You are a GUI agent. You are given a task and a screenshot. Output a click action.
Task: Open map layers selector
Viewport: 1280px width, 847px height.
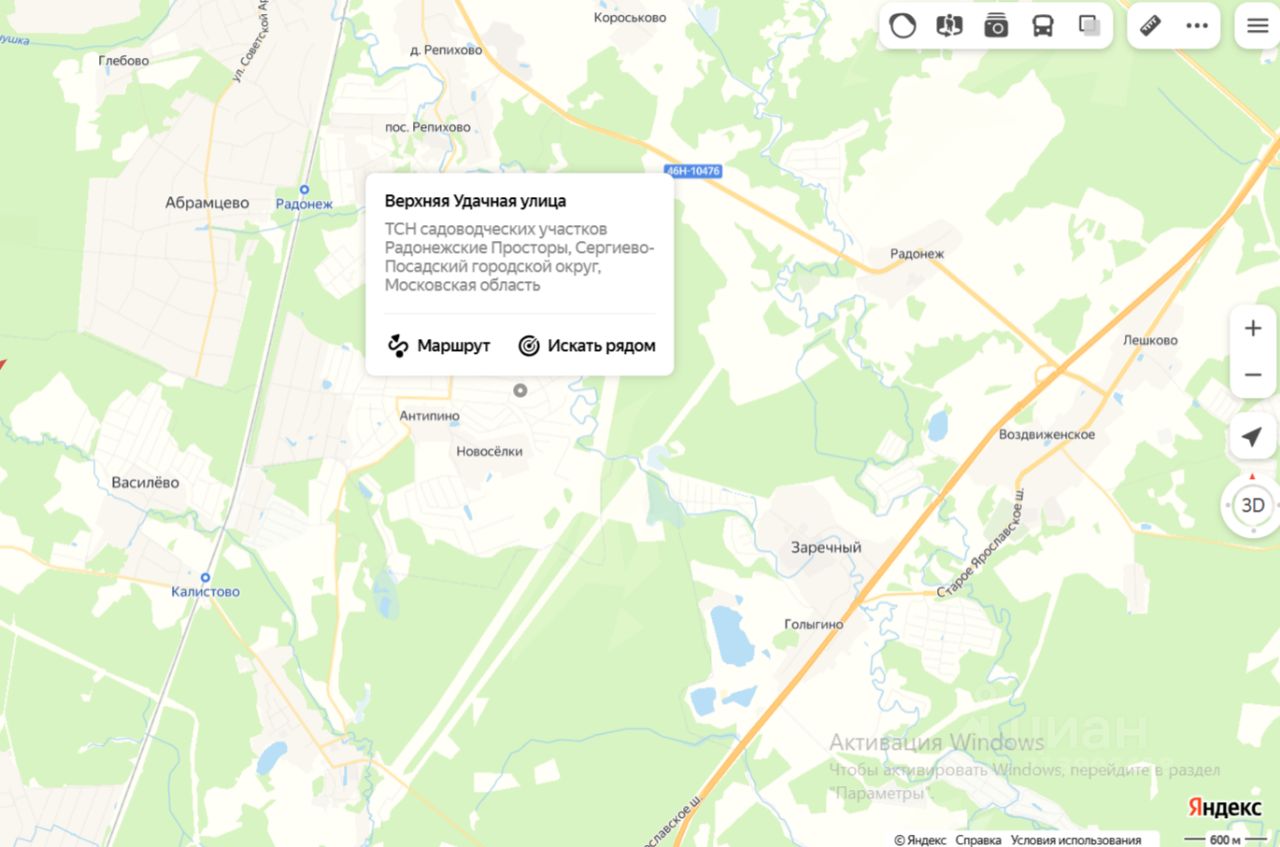[1090, 26]
